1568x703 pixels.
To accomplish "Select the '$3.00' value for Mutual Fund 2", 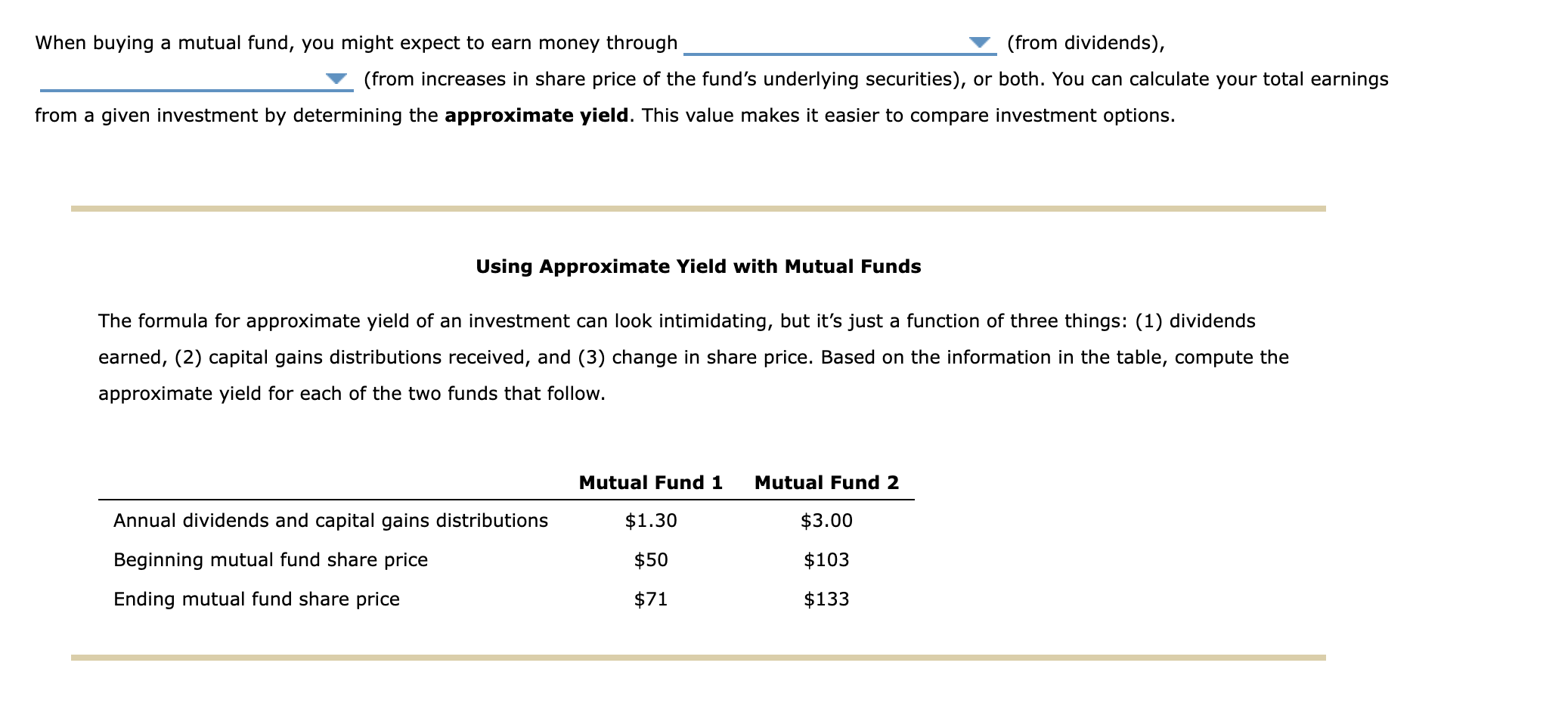I will pos(827,520).
